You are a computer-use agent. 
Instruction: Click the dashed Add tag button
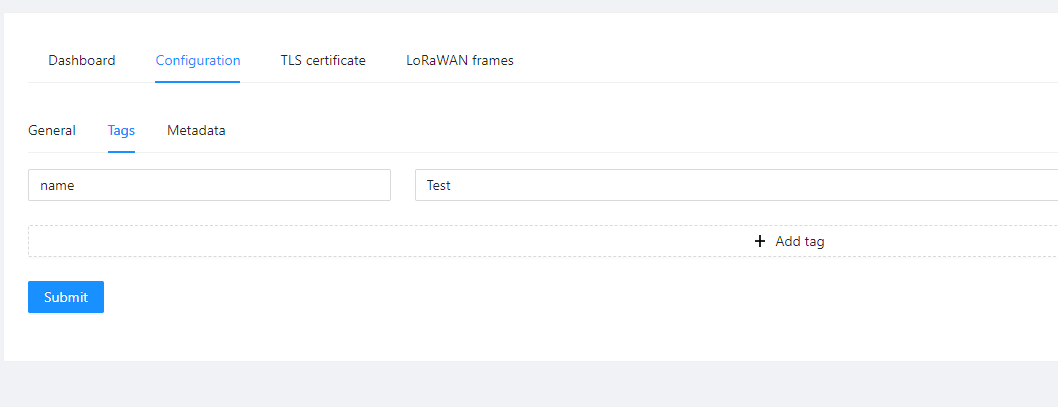point(542,241)
